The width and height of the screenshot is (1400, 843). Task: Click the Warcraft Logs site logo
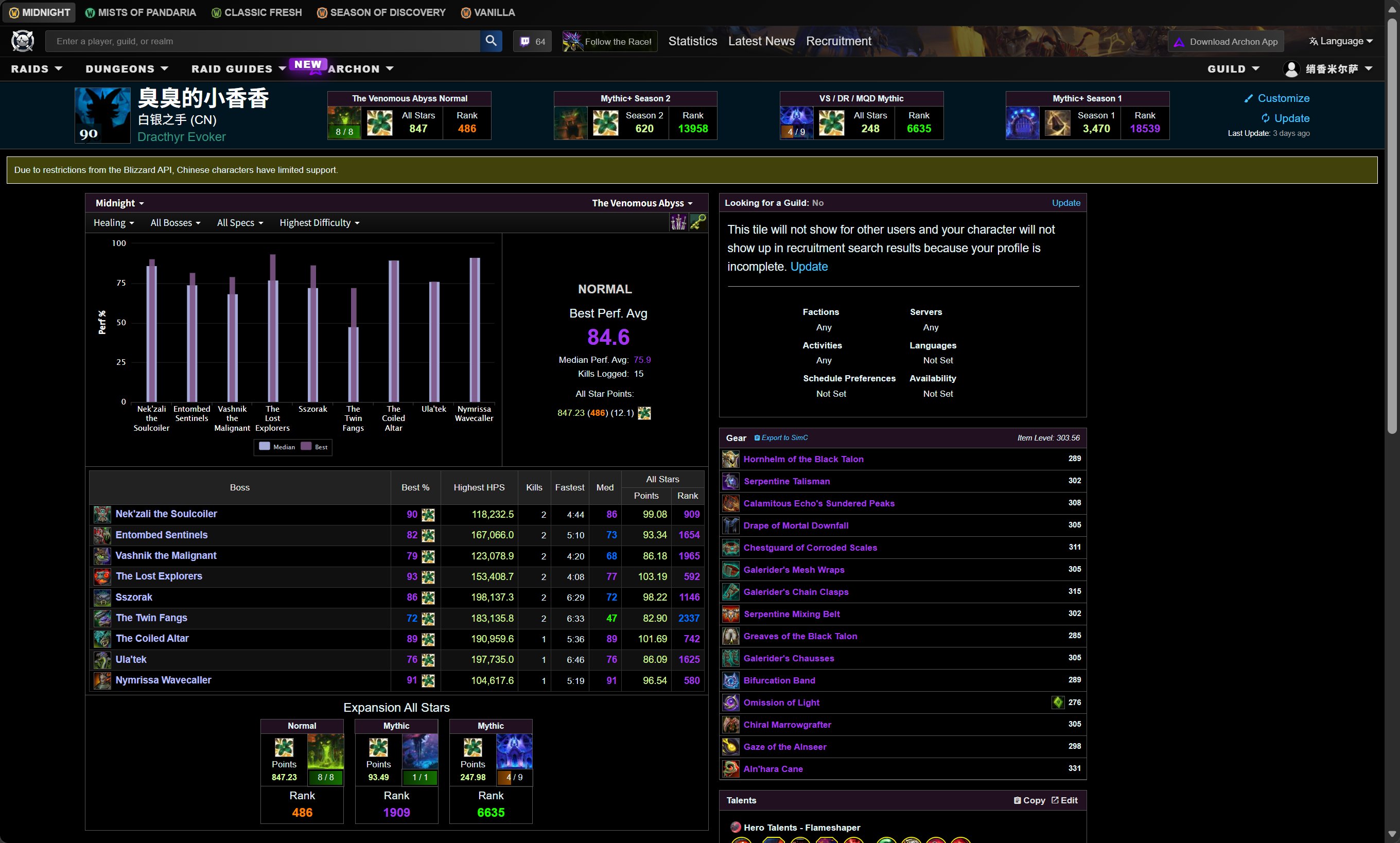23,41
